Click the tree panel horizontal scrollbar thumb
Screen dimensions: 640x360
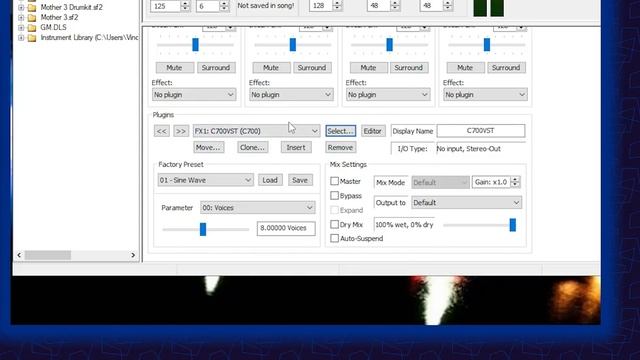[x=48, y=255]
